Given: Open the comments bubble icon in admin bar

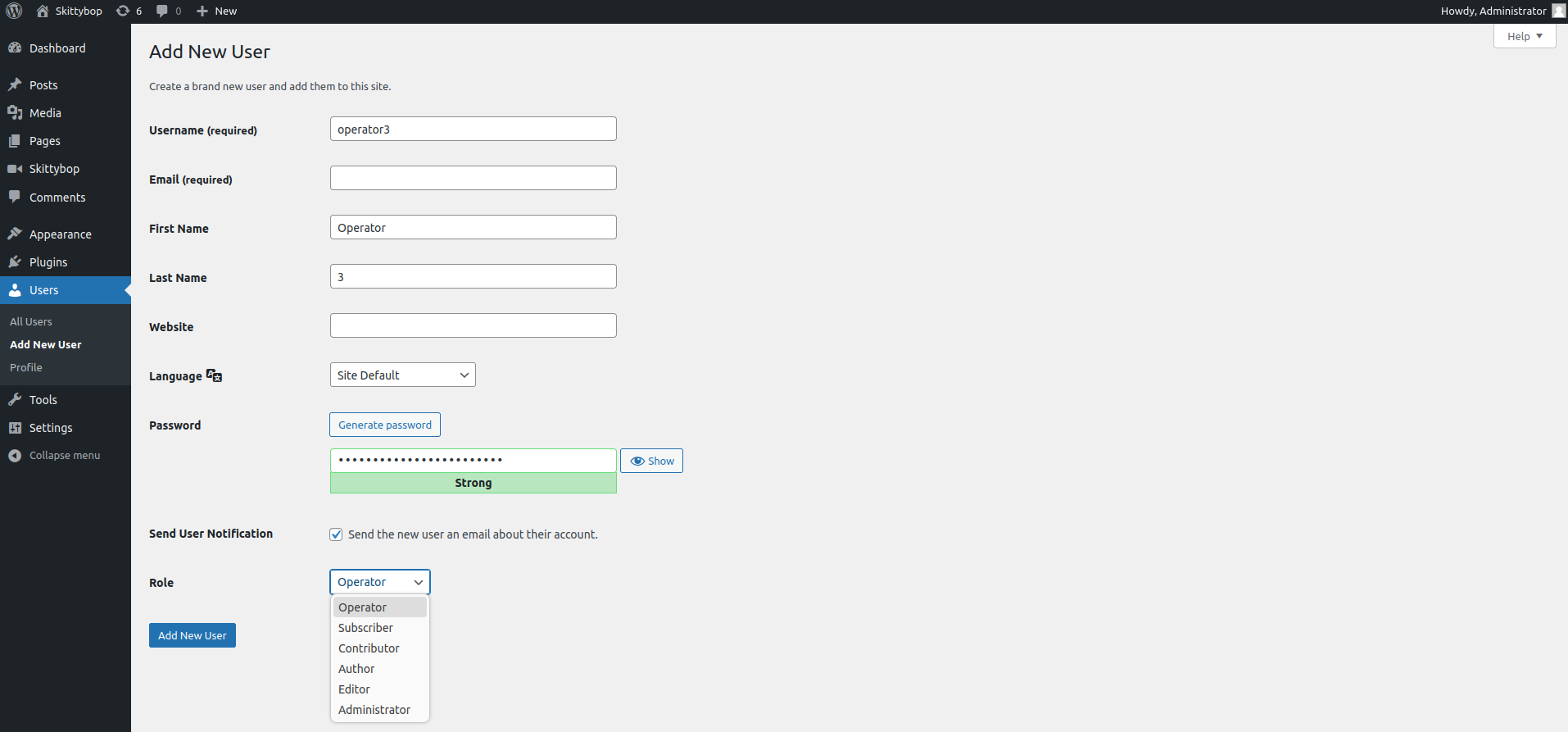Looking at the screenshot, I should [162, 11].
